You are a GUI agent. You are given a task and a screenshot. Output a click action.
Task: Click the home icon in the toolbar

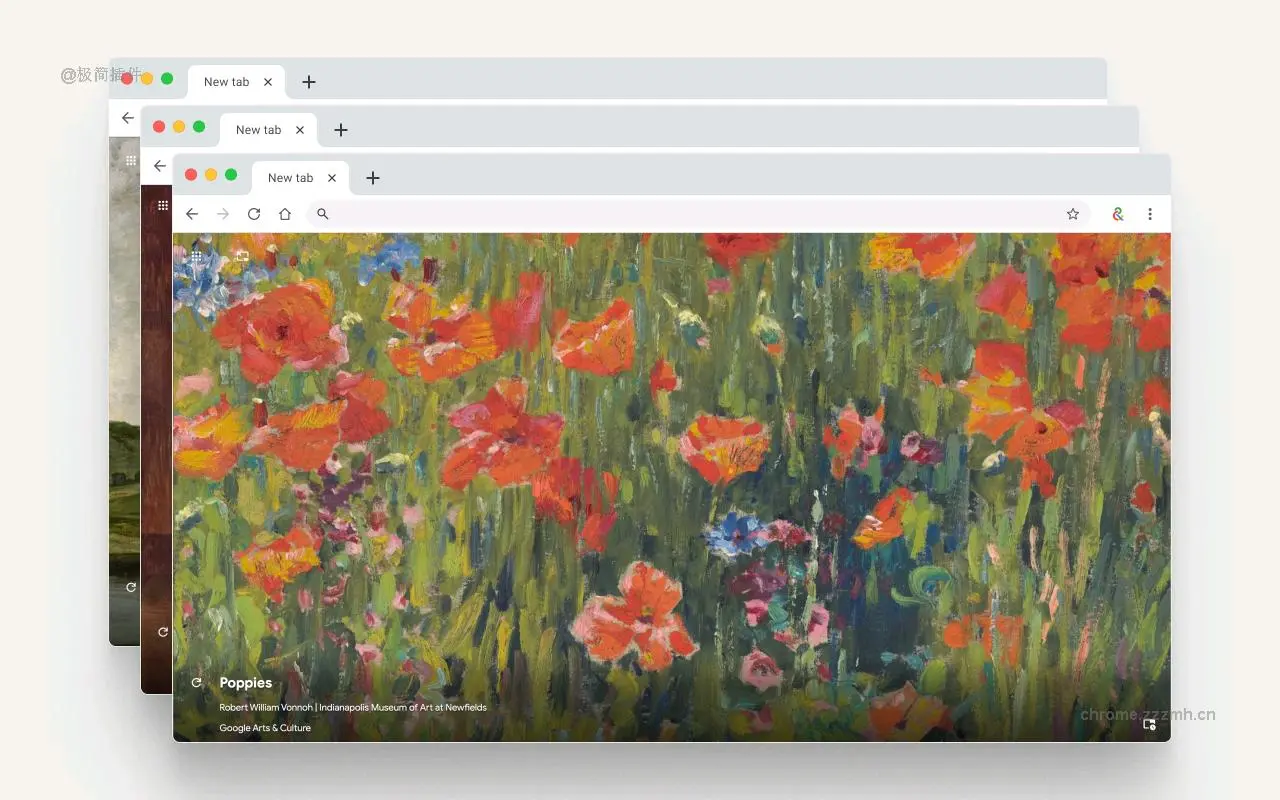pyautogui.click(x=285, y=213)
